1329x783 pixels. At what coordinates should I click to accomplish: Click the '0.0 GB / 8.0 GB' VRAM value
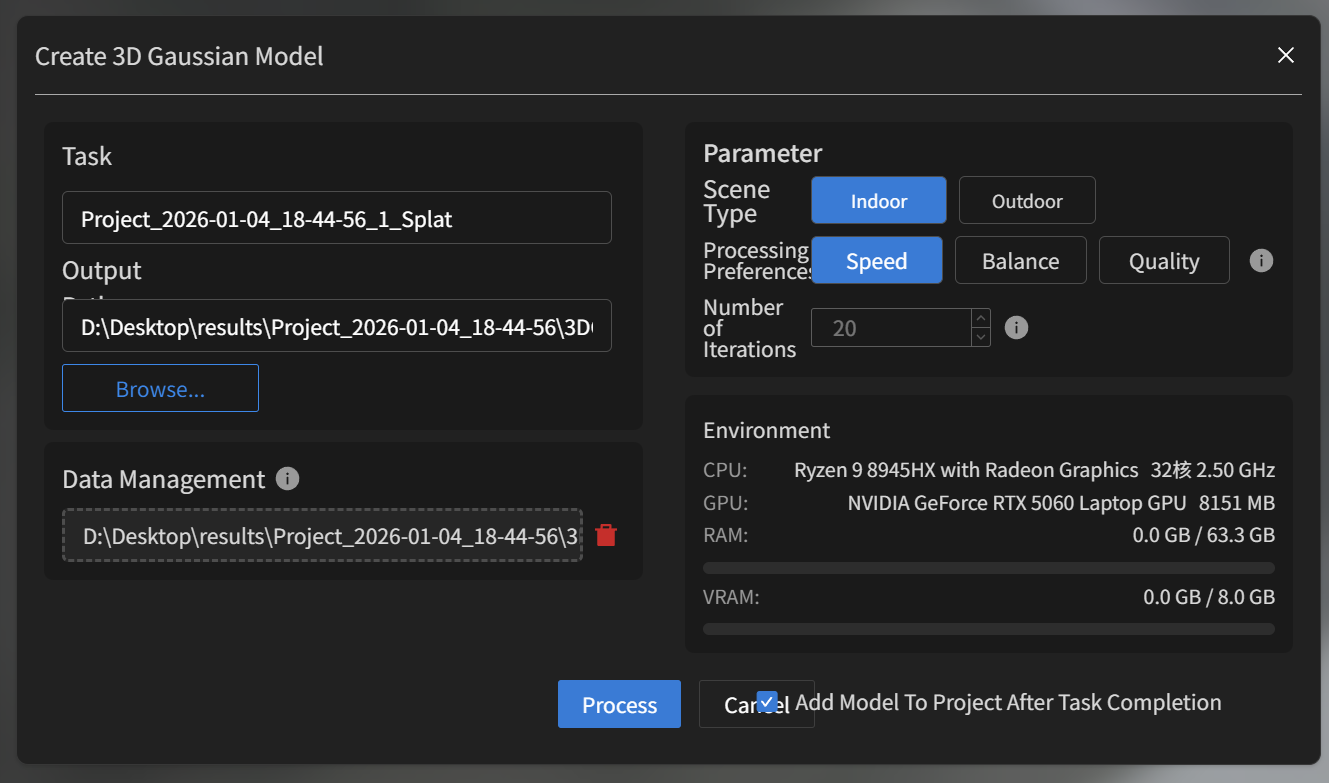[1209, 597]
